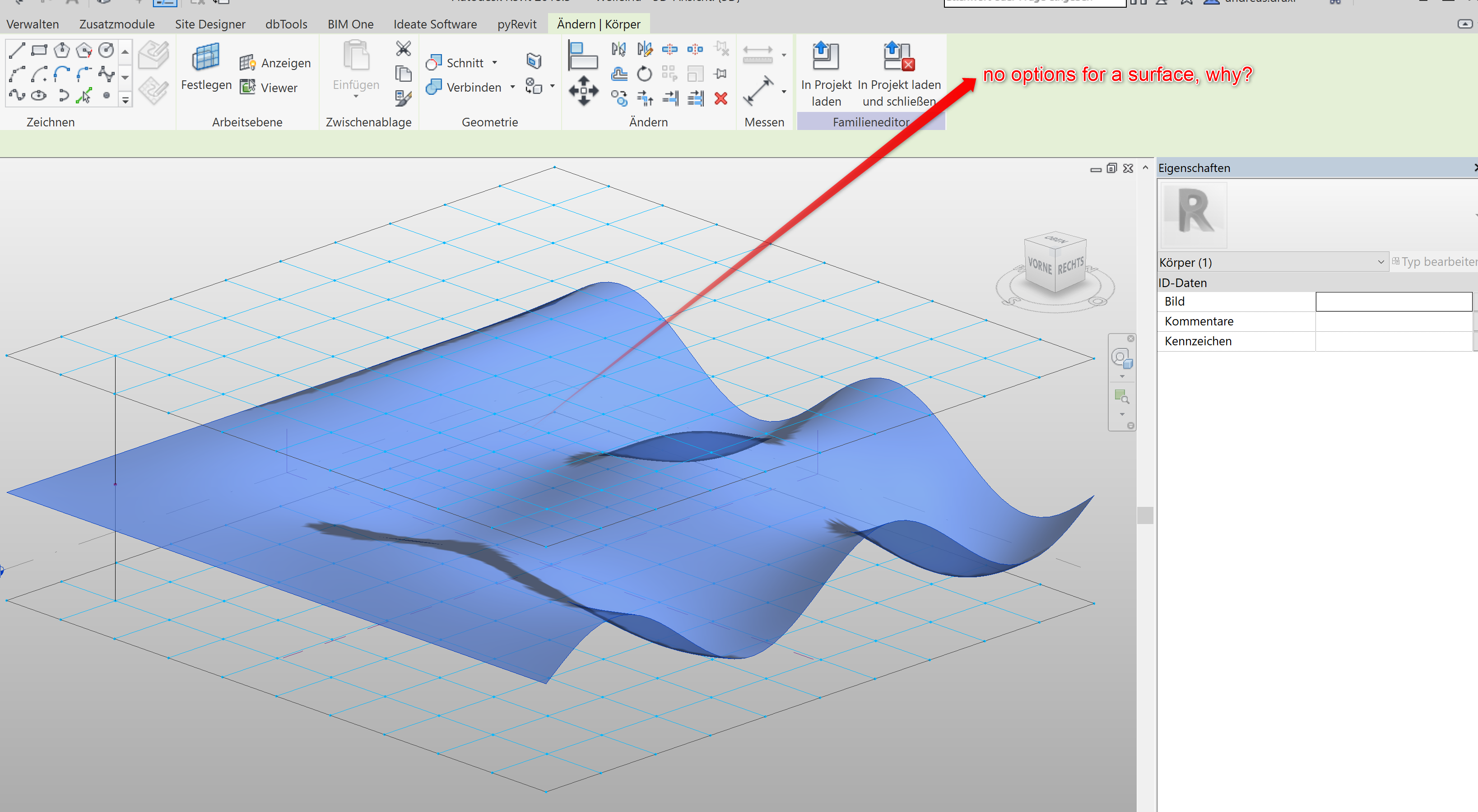This screenshot has height=812, width=1478.
Task: Click the Pin element icon
Action: tap(720, 74)
